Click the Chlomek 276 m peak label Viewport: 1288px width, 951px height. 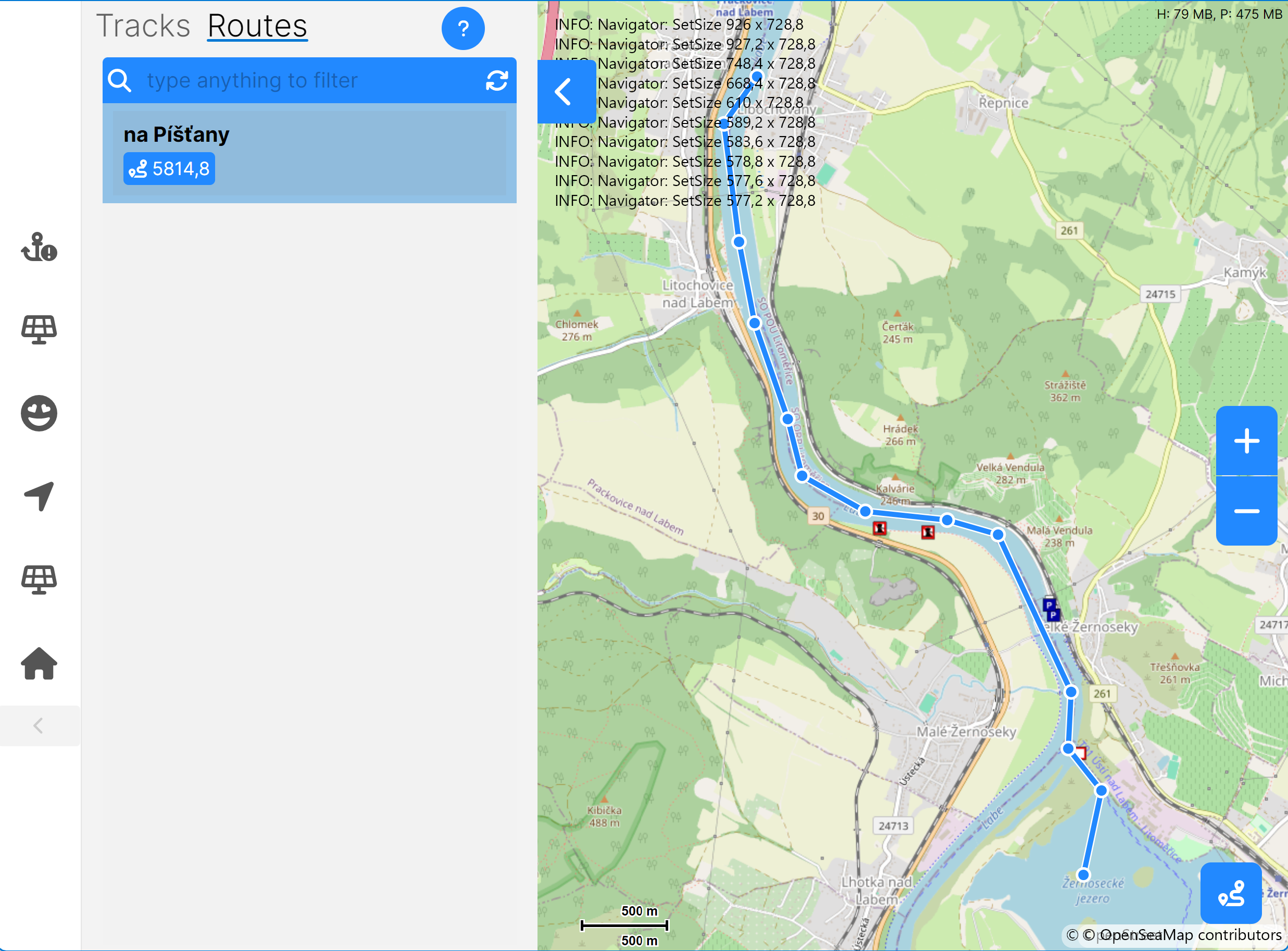pos(577,330)
